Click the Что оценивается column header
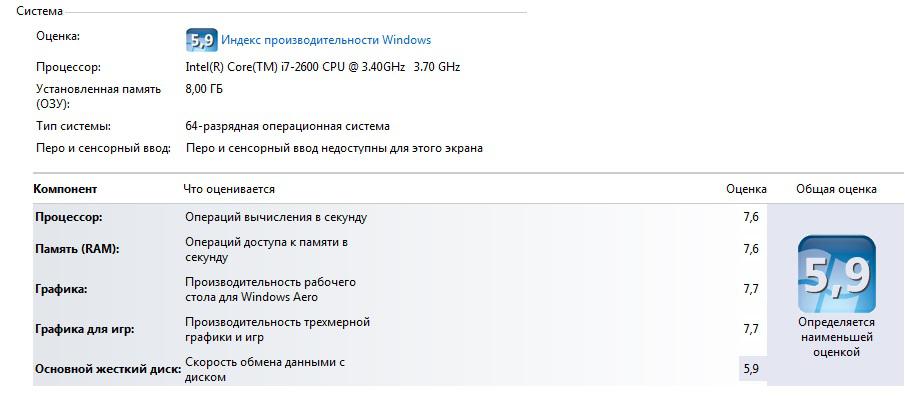905x402 pixels. pyautogui.click(x=229, y=189)
